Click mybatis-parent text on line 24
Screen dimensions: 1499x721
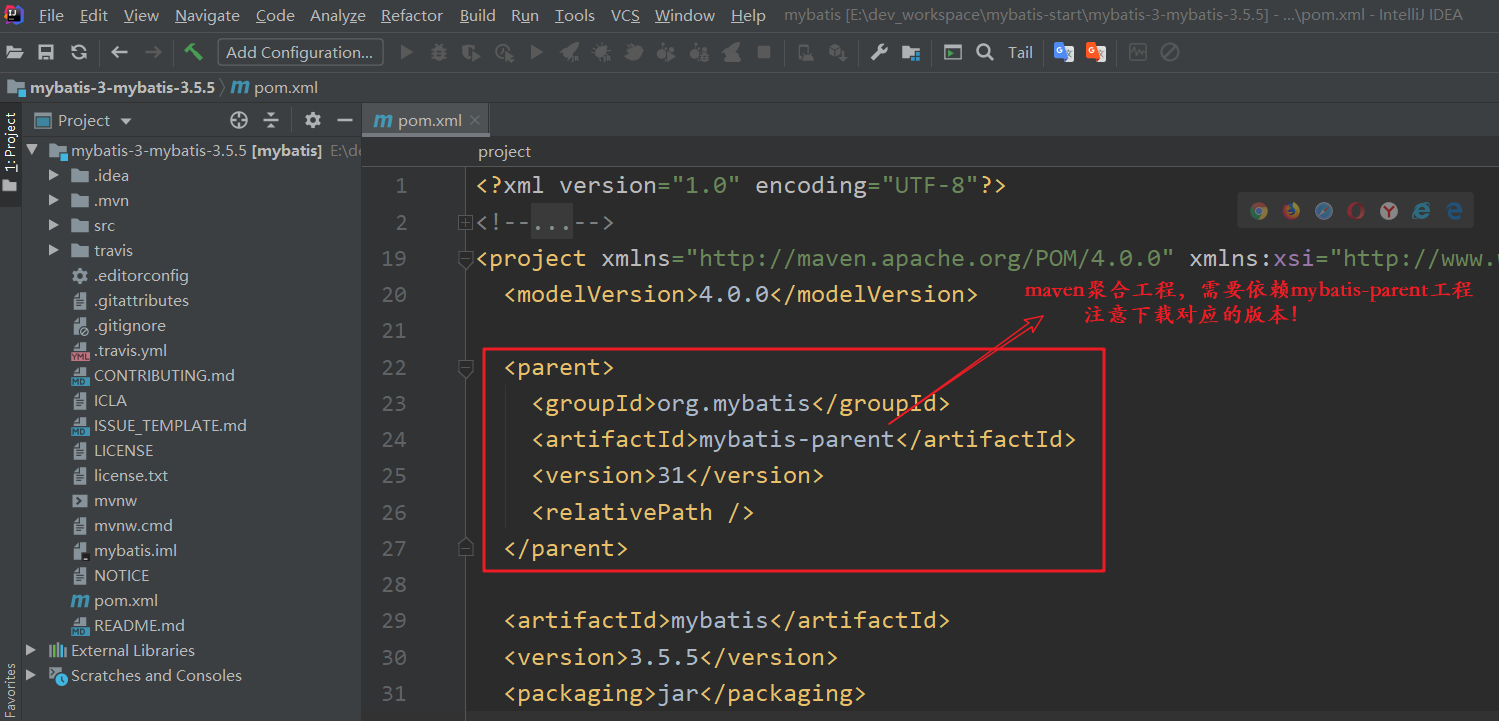(x=796, y=440)
